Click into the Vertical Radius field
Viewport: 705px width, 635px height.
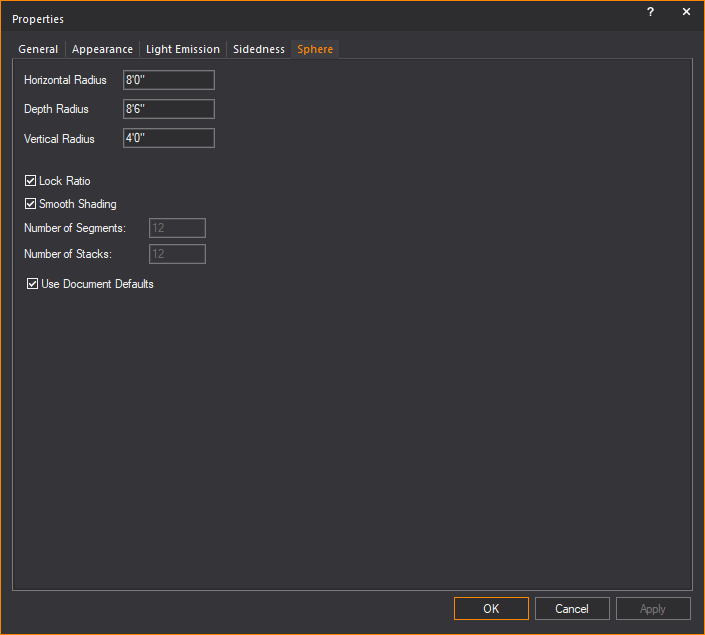click(169, 138)
